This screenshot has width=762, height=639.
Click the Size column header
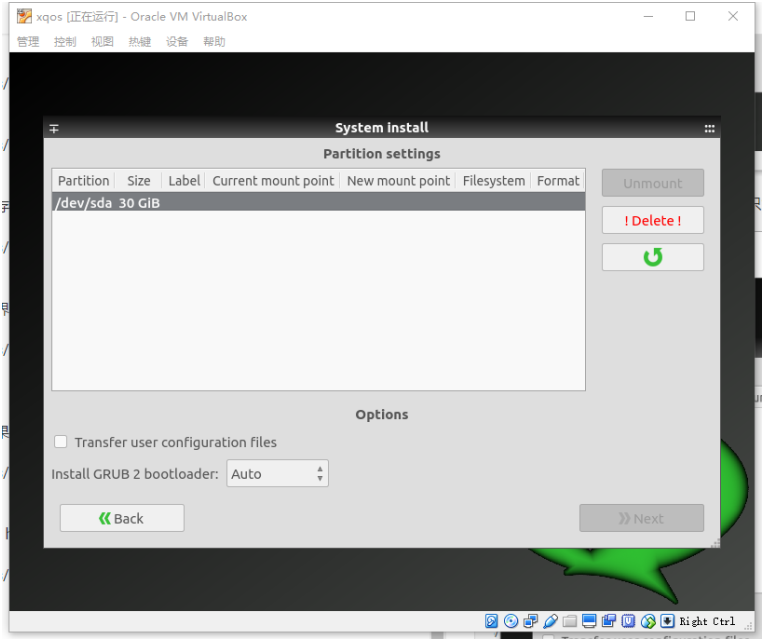(x=139, y=181)
